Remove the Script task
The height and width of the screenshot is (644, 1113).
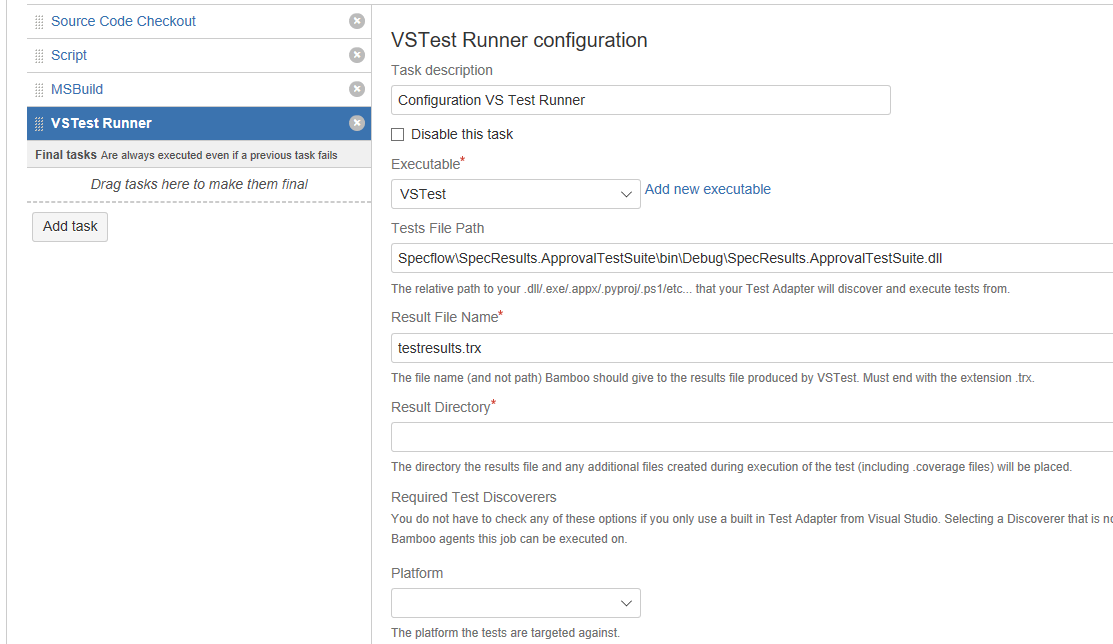(357, 54)
